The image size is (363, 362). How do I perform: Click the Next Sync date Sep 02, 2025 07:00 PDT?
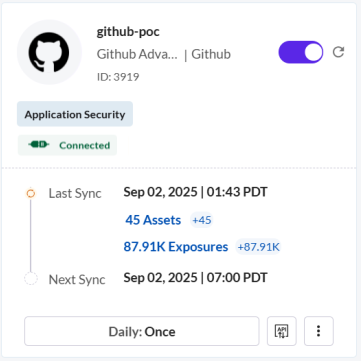click(195, 278)
